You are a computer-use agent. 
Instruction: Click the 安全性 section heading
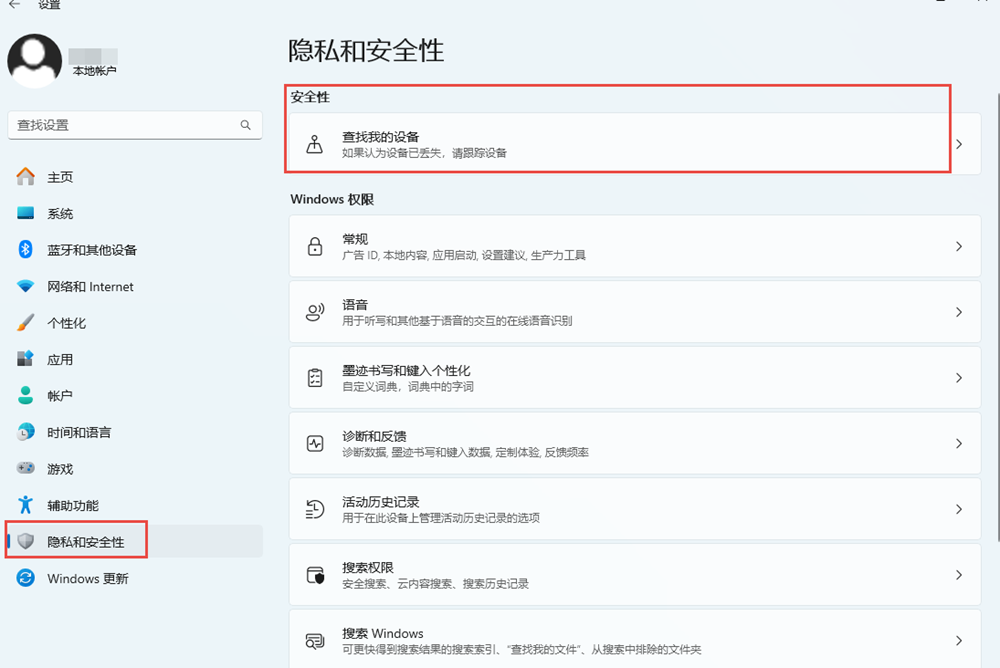tap(310, 97)
